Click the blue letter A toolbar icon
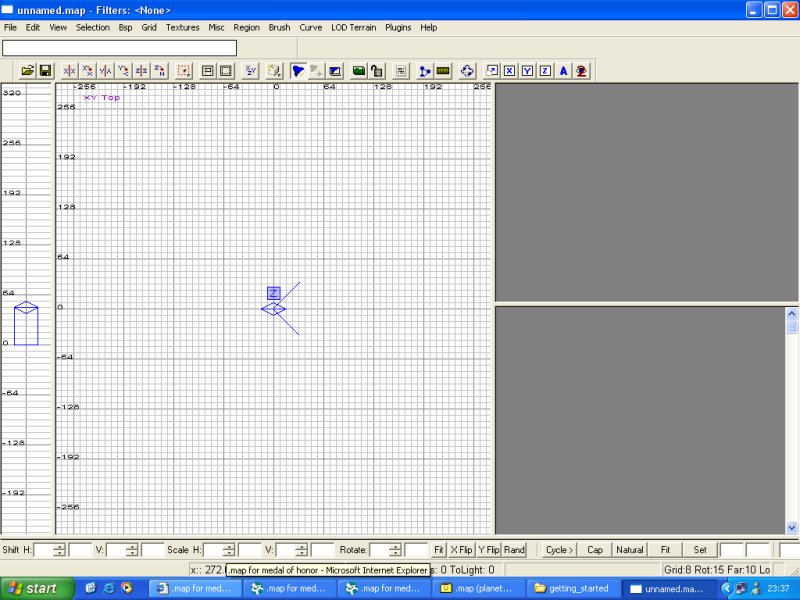Viewport: 800px width, 600px height. tap(563, 71)
